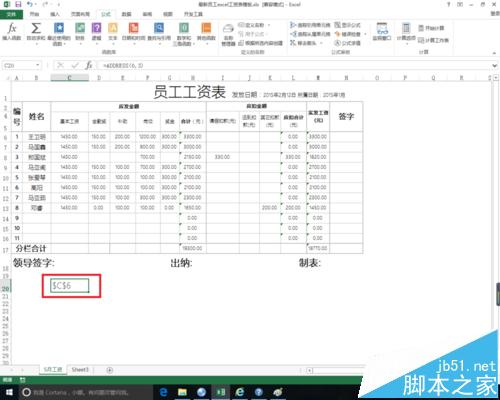Click Error Checking
The width and height of the screenshot is (500, 400).
(x=348, y=34)
